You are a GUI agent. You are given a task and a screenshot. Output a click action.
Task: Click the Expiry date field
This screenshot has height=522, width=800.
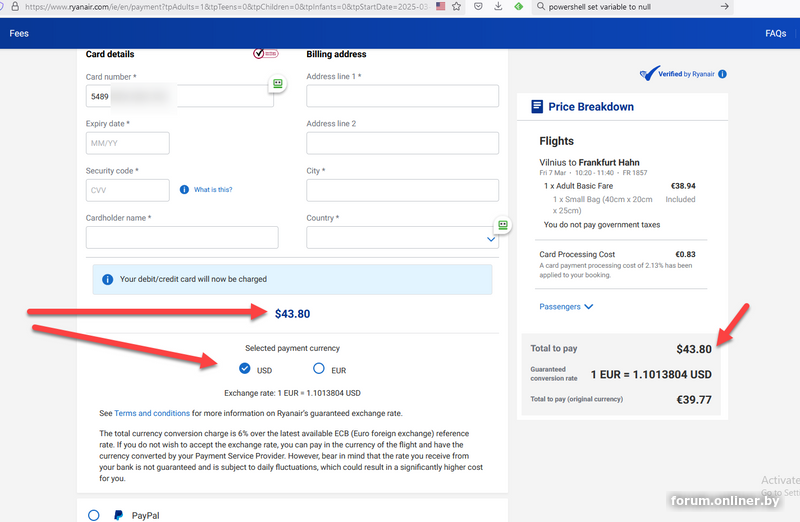pyautogui.click(x=128, y=143)
